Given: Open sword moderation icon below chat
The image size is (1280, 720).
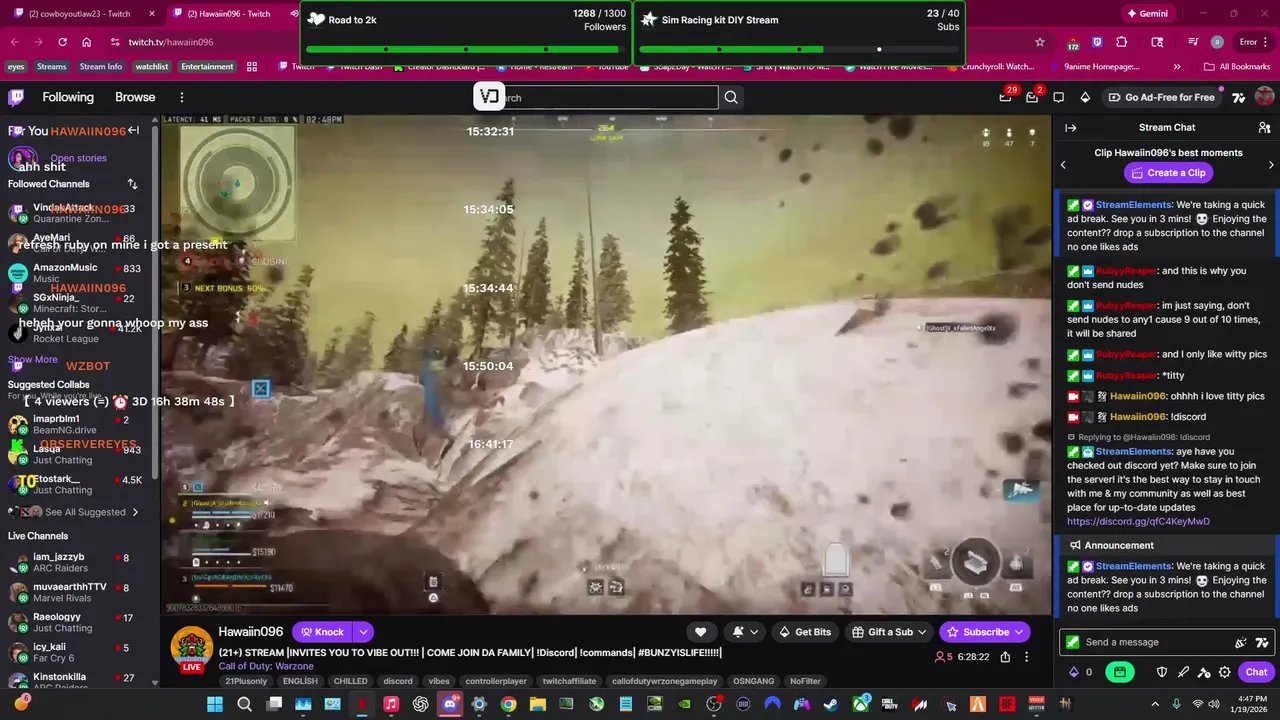Looking at the screenshot, I should tap(1184, 672).
